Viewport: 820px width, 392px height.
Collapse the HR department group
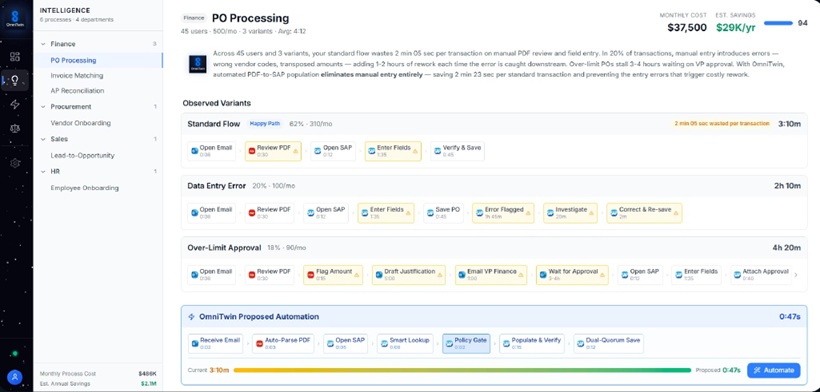tap(43, 171)
